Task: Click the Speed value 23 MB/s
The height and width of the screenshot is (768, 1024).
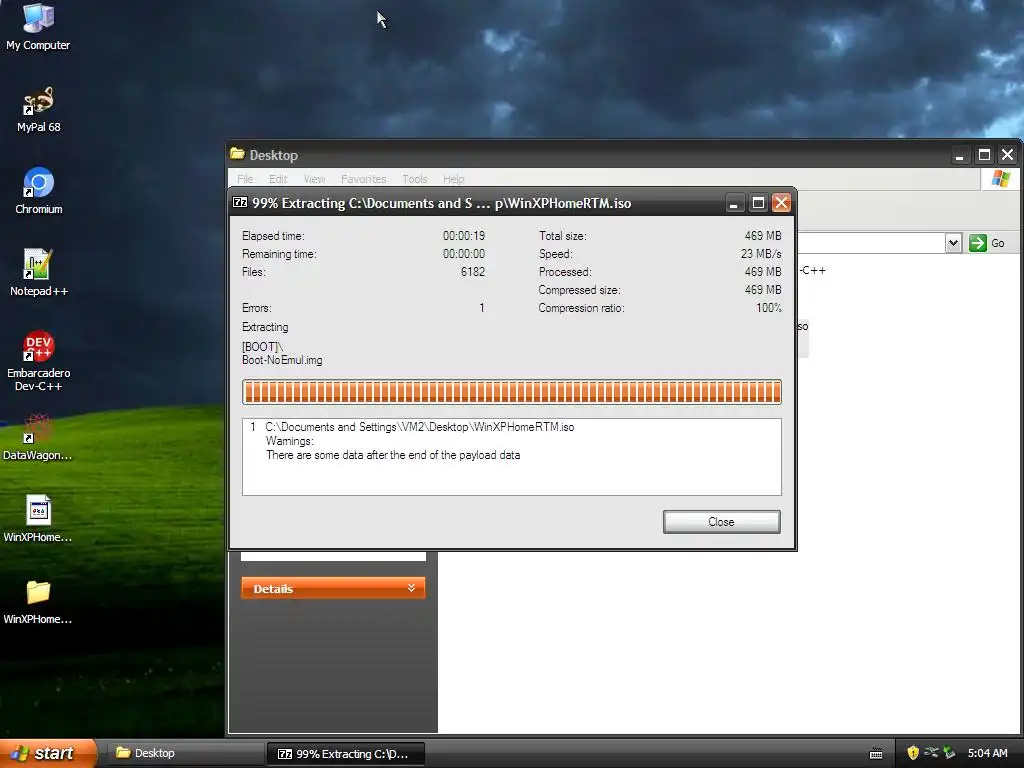Action: 761,253
